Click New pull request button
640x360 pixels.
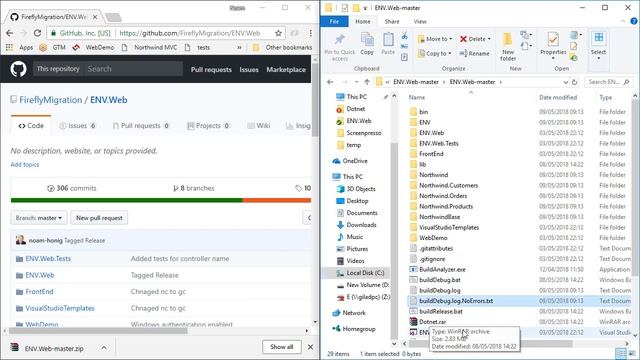click(x=99, y=218)
